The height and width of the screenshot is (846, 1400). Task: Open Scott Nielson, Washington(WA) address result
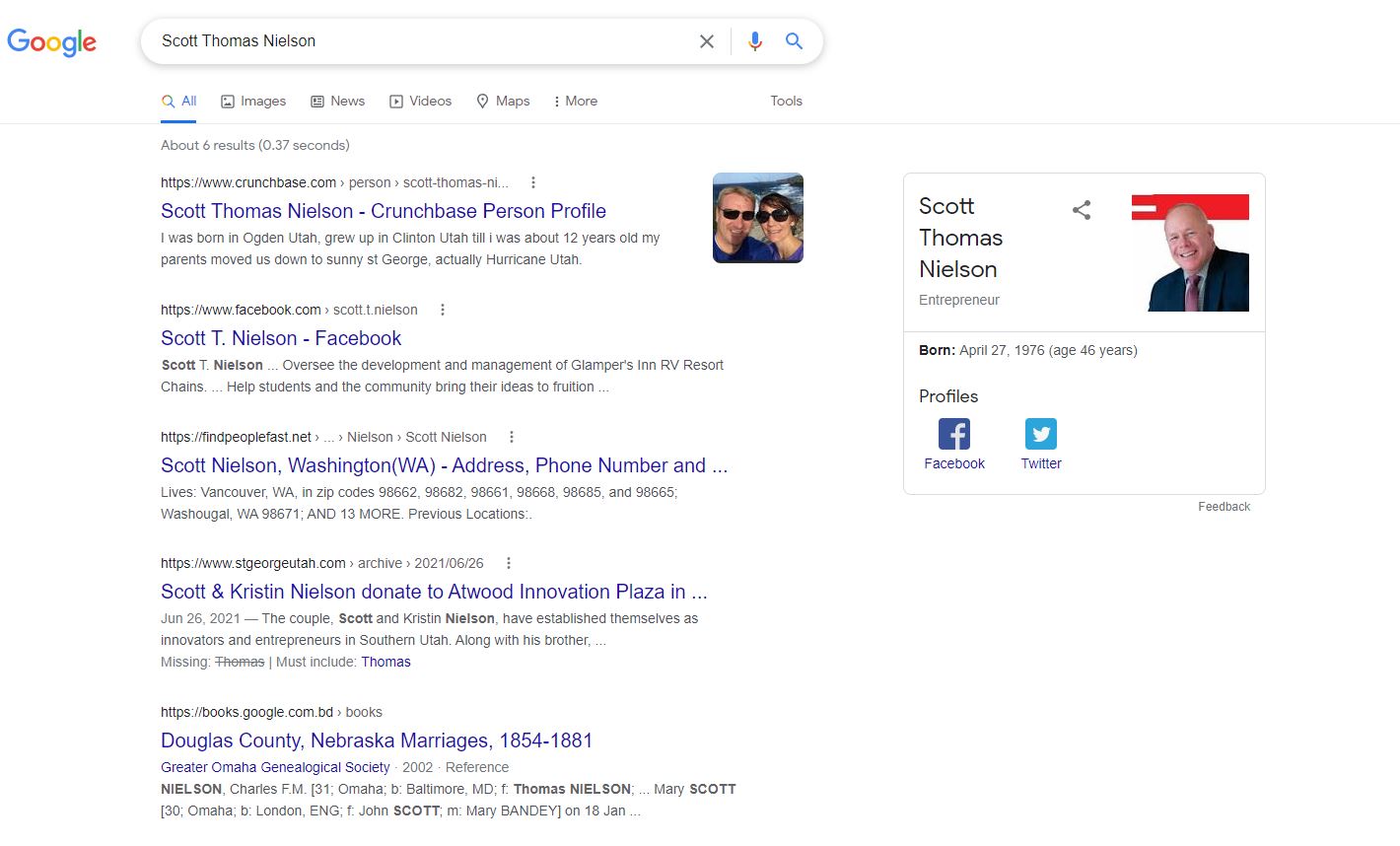(445, 465)
